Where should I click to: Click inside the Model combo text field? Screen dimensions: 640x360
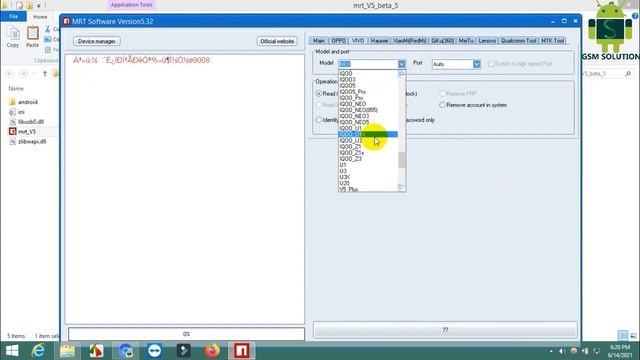tap(368, 64)
